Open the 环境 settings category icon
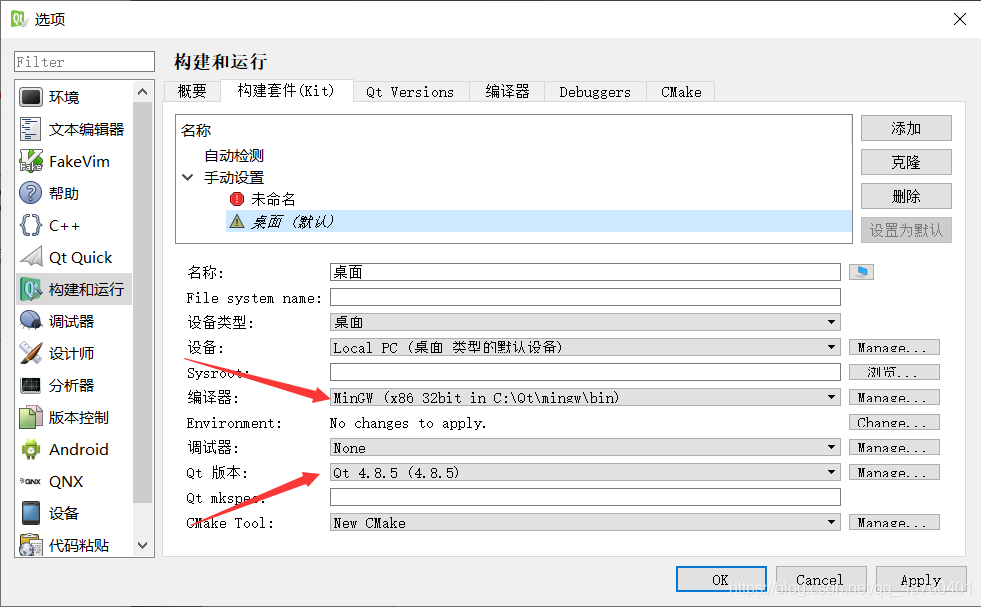981x607 pixels. click(31, 97)
